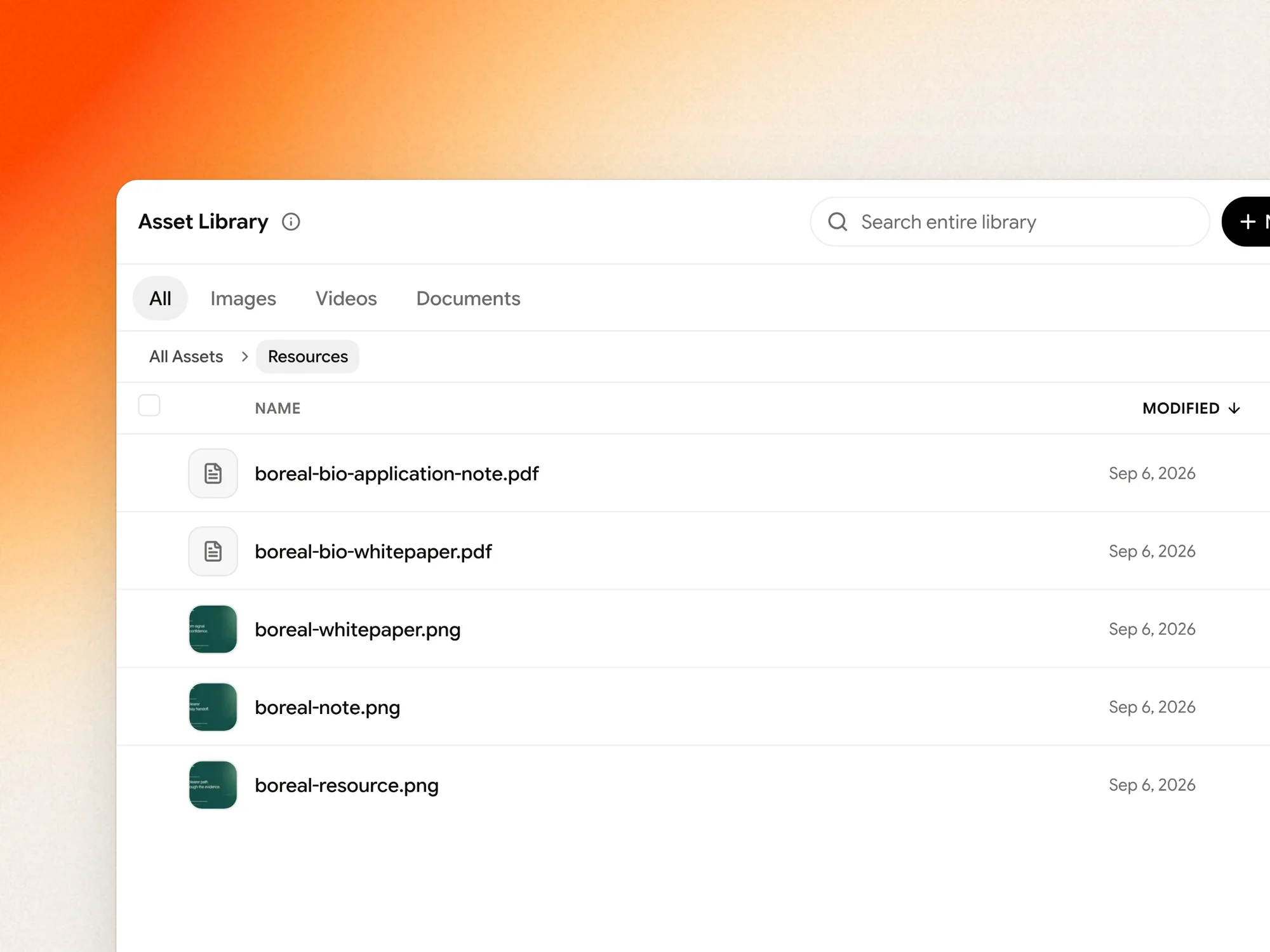Click the Resources breadcrumb chip

pos(308,357)
